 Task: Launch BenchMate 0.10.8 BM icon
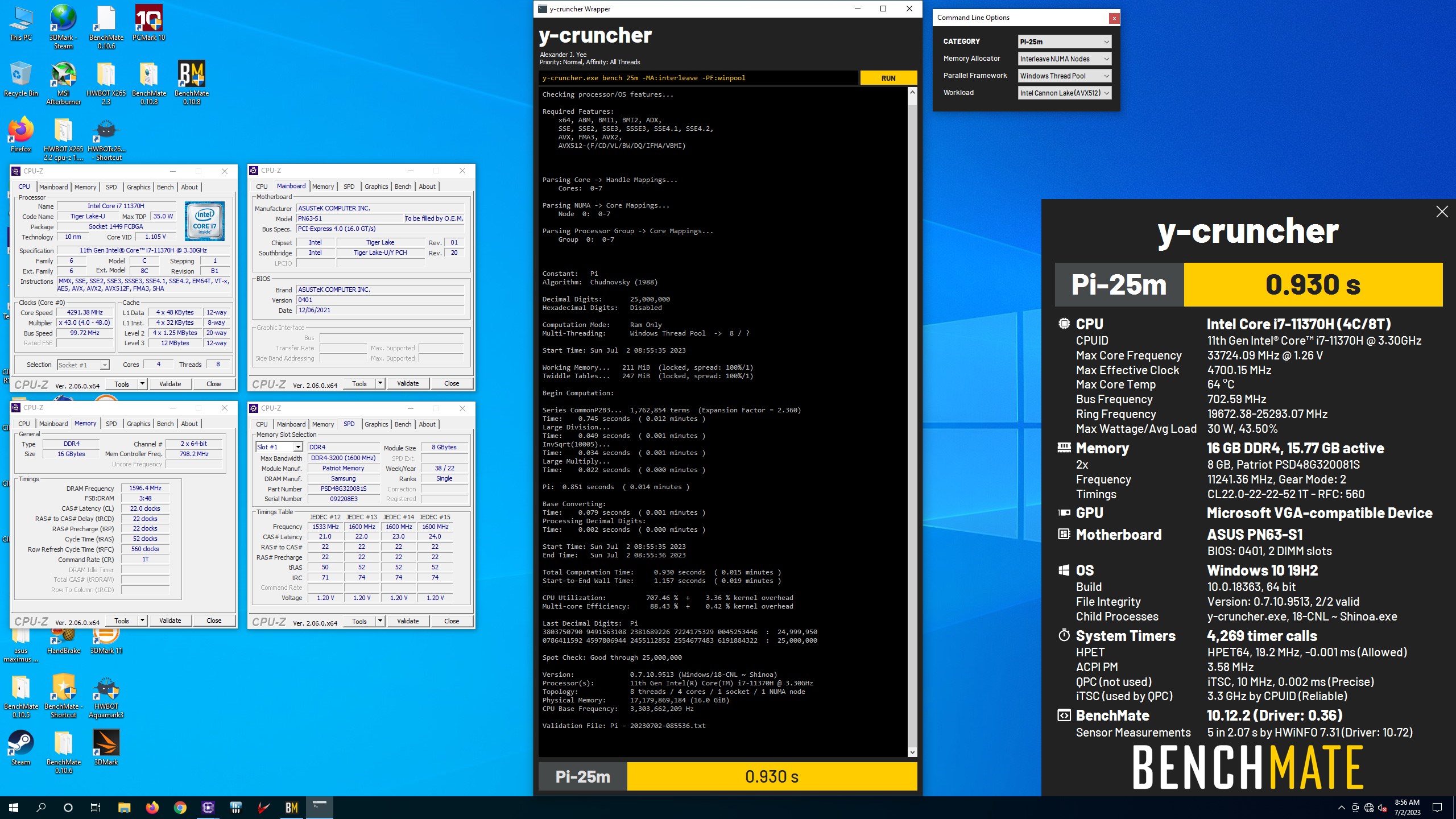(x=192, y=83)
